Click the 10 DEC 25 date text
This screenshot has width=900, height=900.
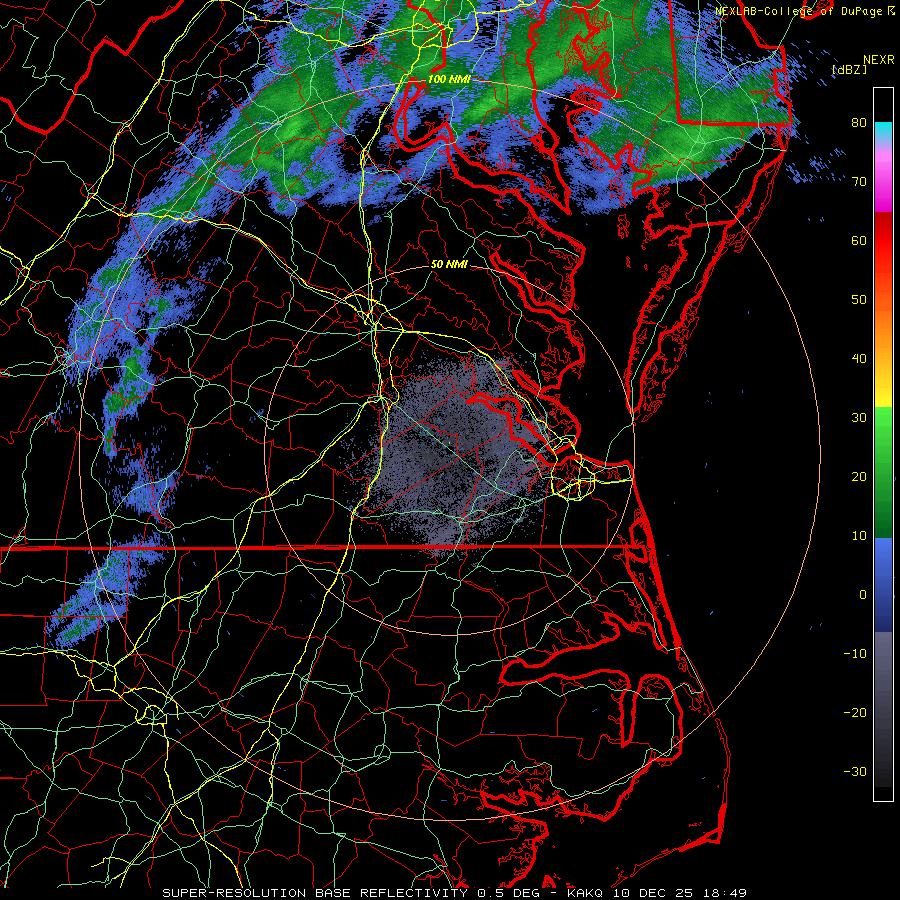point(652,893)
